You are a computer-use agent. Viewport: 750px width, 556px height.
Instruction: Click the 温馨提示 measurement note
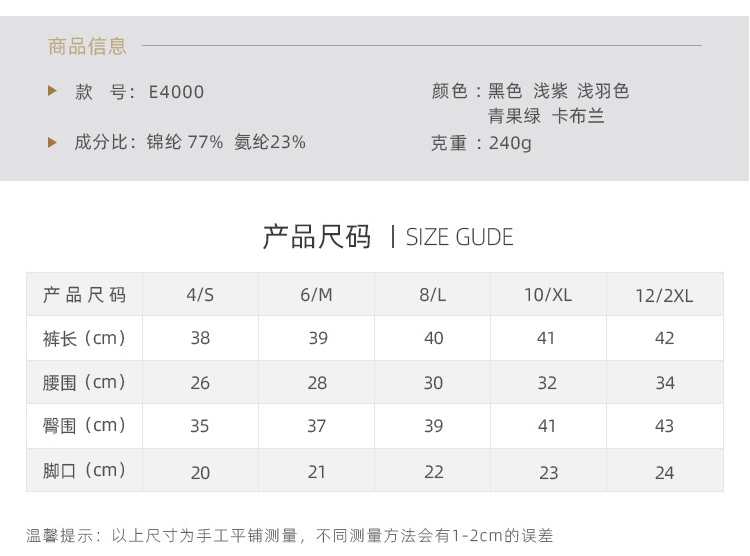(289, 536)
